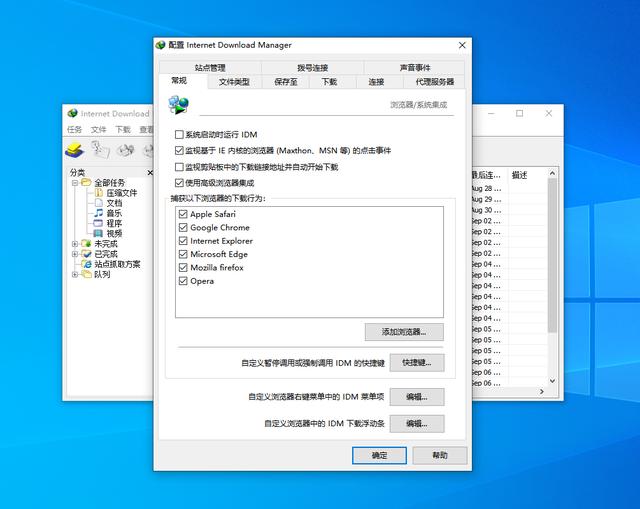Switch to the 站点管理 tab
The width and height of the screenshot is (640, 509).
tap(210, 68)
